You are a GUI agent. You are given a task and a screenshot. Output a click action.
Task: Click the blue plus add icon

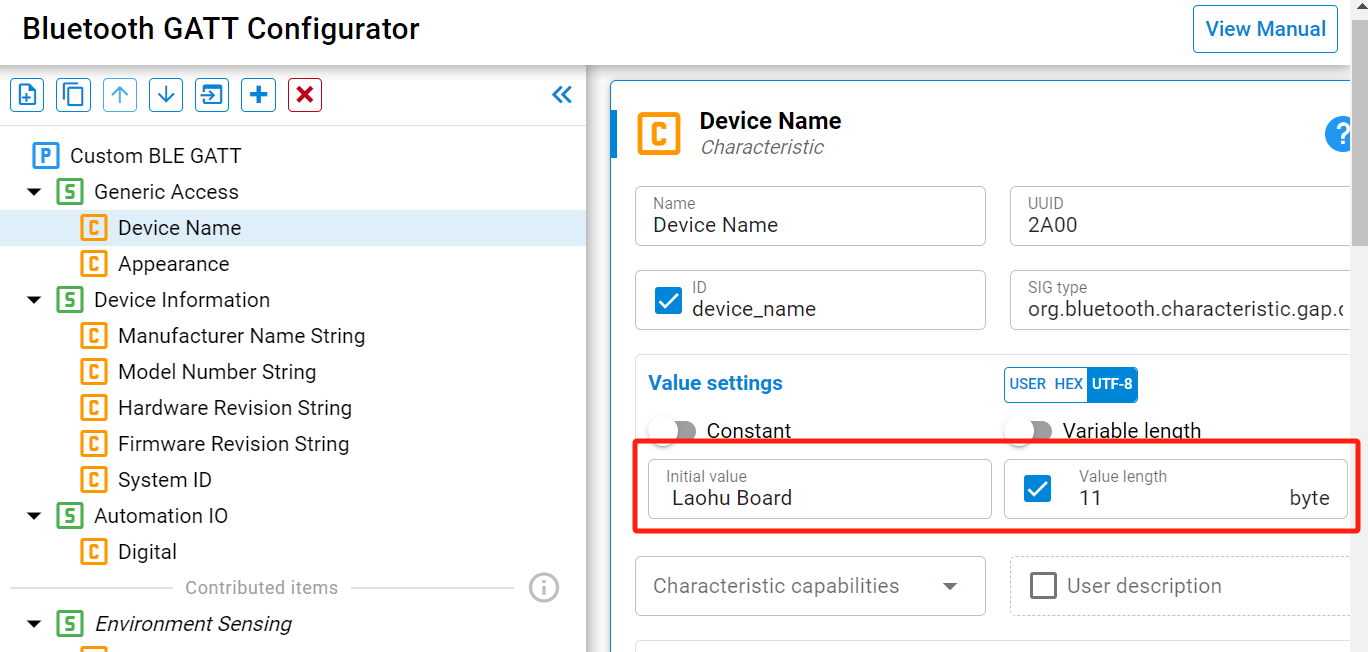pos(258,95)
